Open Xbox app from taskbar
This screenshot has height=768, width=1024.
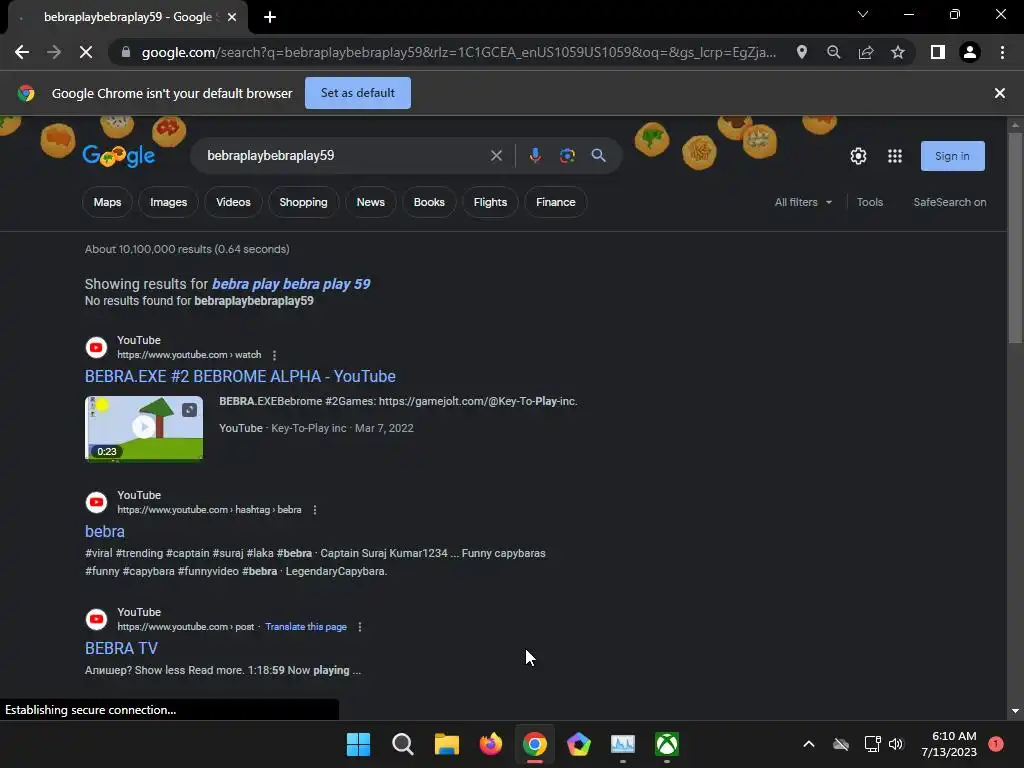click(x=667, y=744)
